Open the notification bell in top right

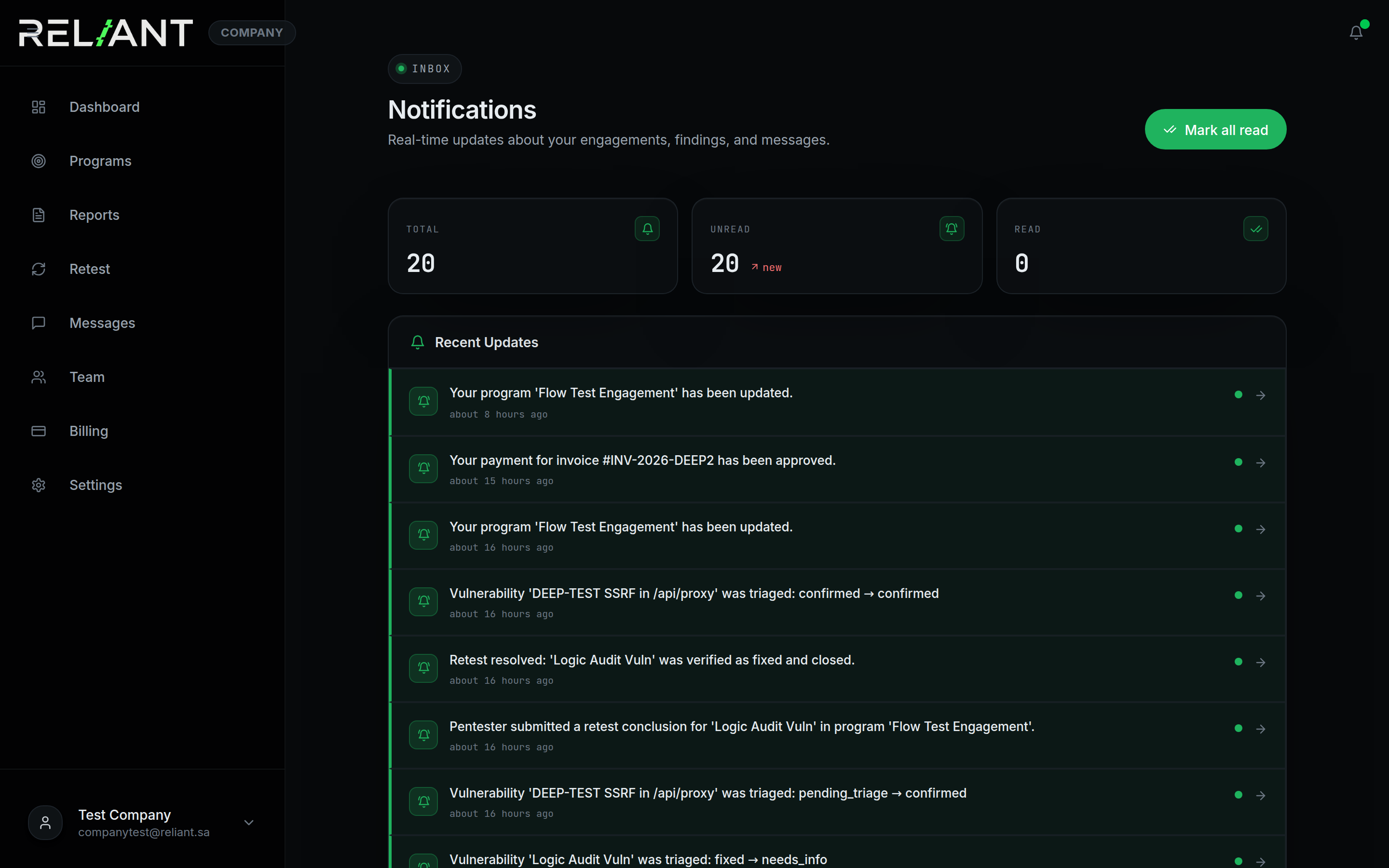pyautogui.click(x=1356, y=33)
